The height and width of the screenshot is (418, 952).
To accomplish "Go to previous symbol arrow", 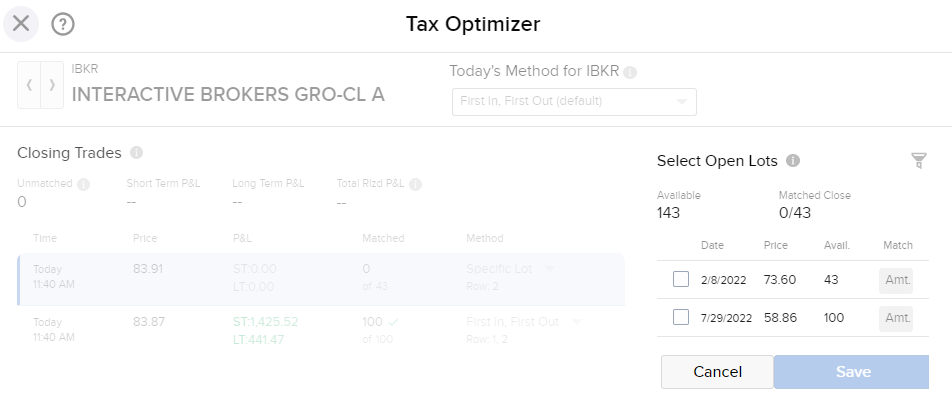I will tap(29, 85).
